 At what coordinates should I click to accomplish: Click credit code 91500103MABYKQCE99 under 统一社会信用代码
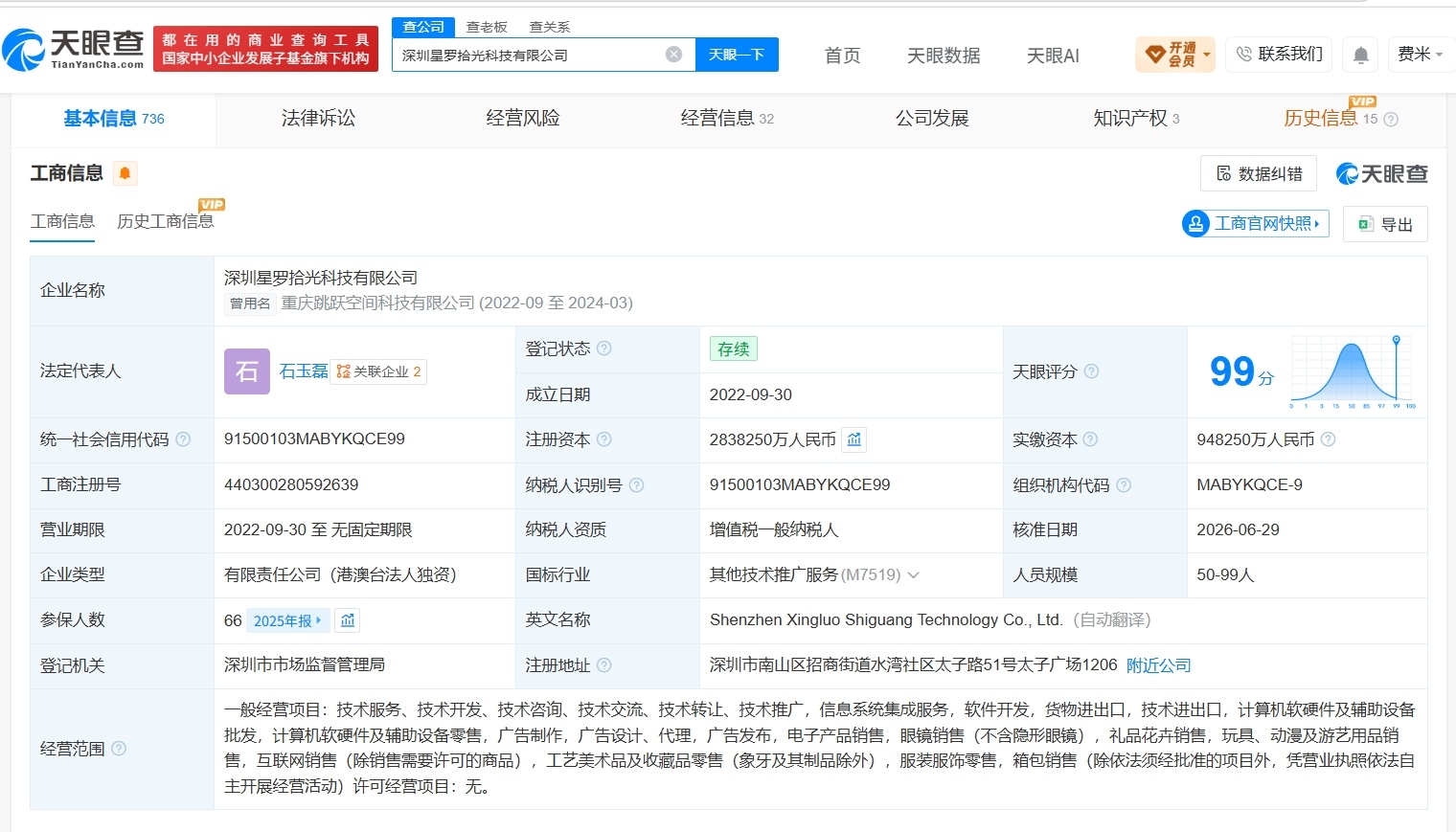(x=314, y=439)
